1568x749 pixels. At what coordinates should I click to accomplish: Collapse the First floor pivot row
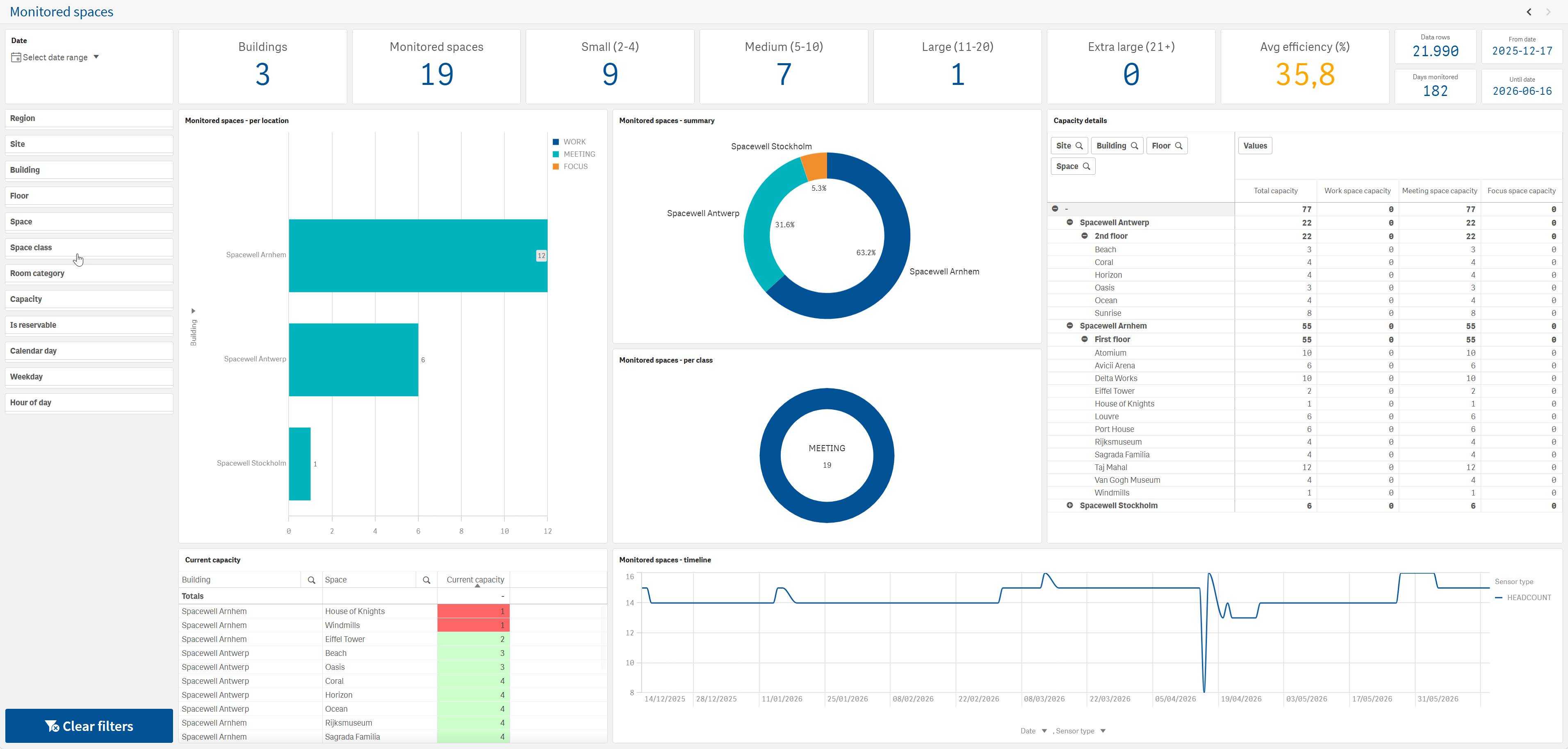1084,339
